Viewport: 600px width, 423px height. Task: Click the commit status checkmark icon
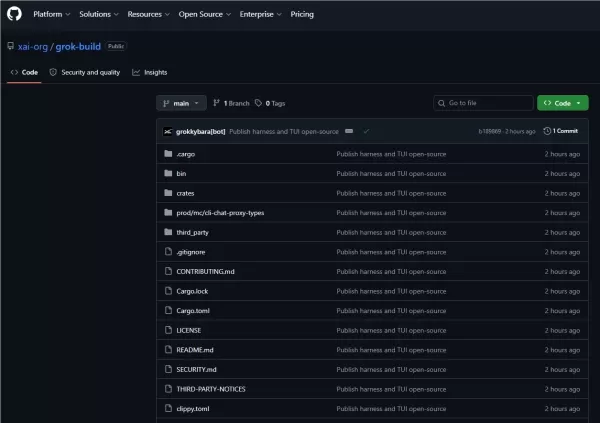(366, 131)
